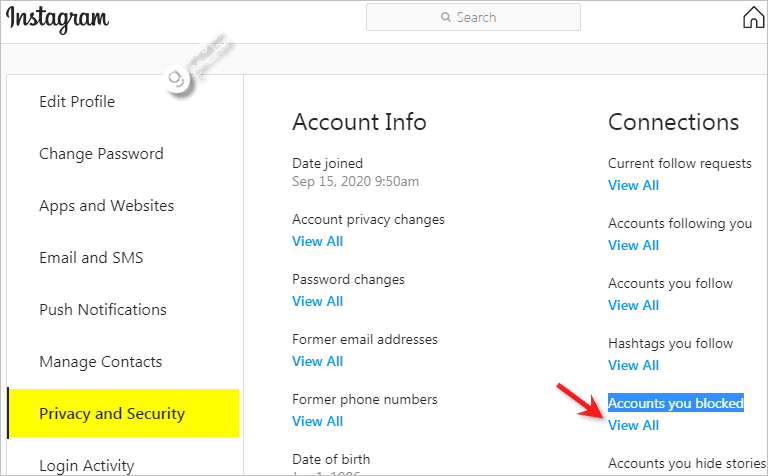768x476 pixels.
Task: View All account privacy changes
Action: (x=317, y=241)
